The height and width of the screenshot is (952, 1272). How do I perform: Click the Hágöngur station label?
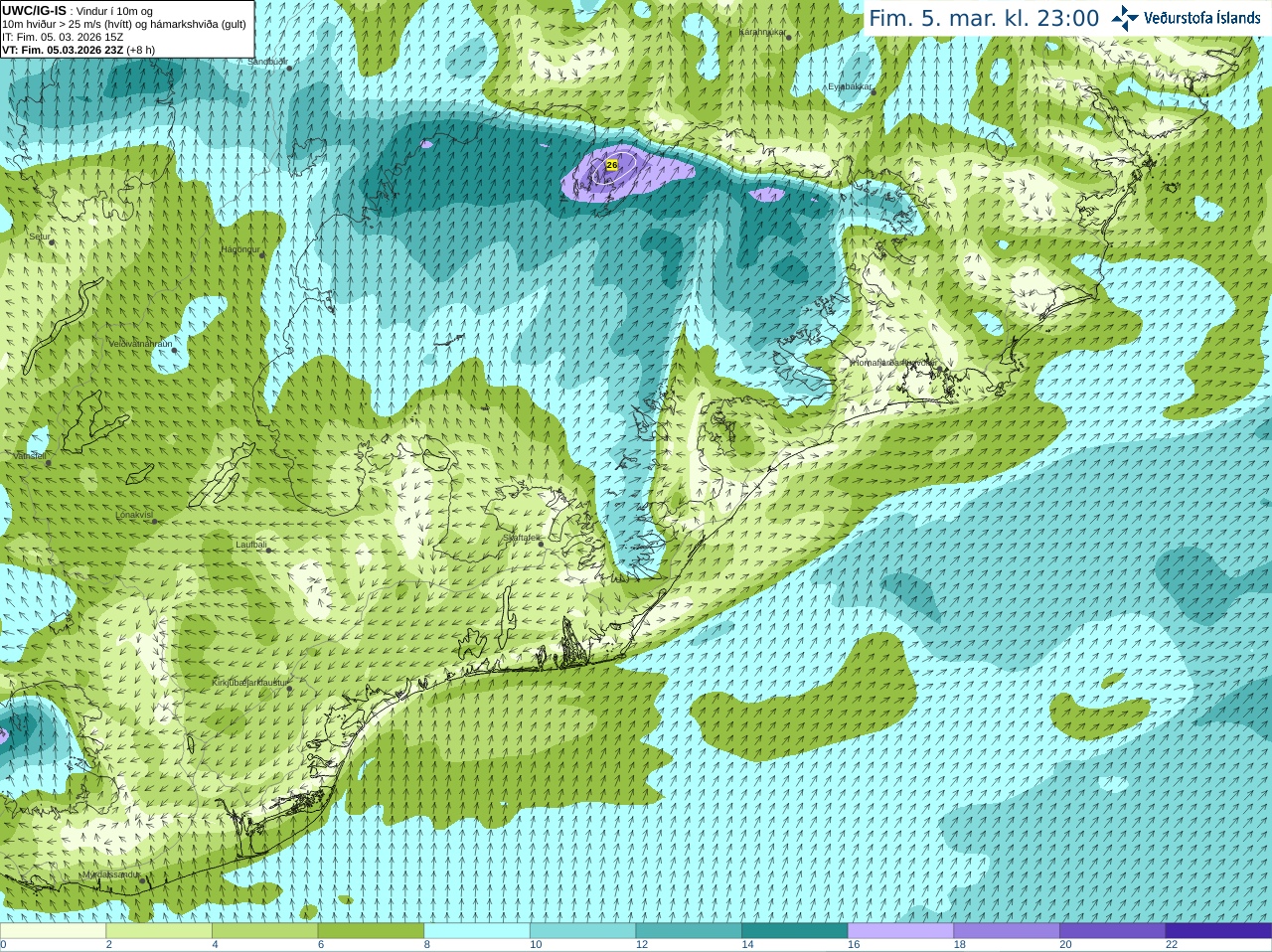pyautogui.click(x=239, y=249)
